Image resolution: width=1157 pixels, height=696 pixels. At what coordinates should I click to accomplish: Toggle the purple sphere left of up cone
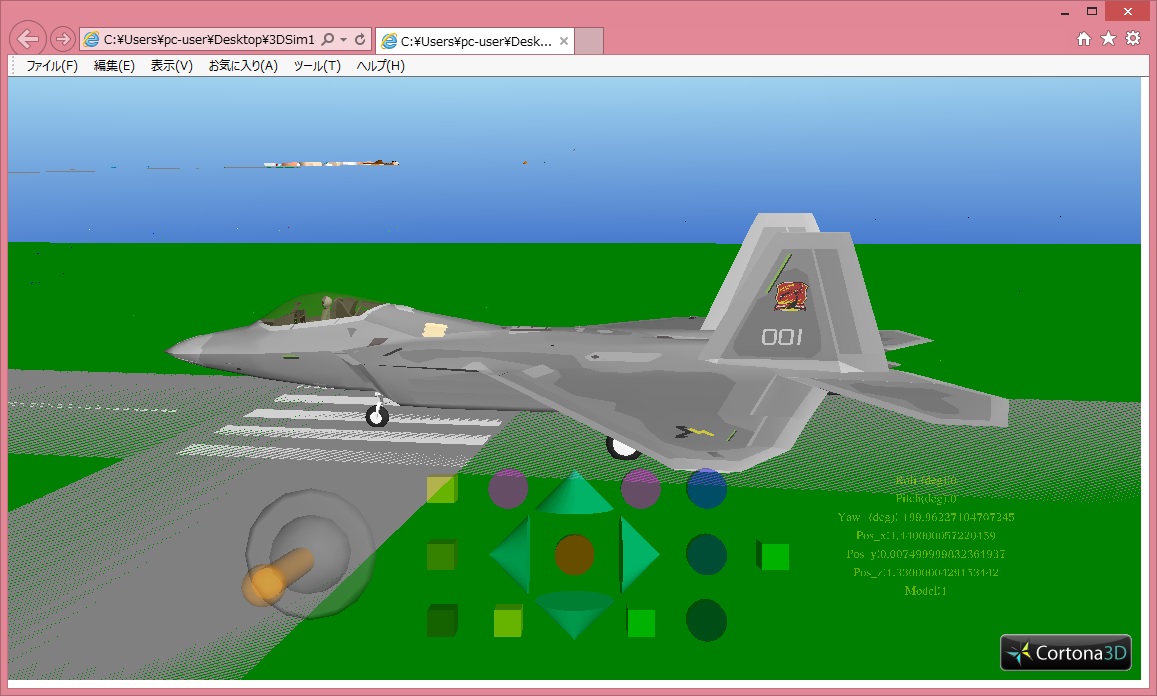coord(508,488)
